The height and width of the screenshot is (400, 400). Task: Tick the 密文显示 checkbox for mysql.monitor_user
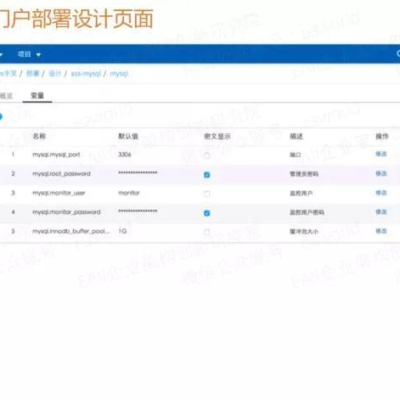pyautogui.click(x=207, y=194)
